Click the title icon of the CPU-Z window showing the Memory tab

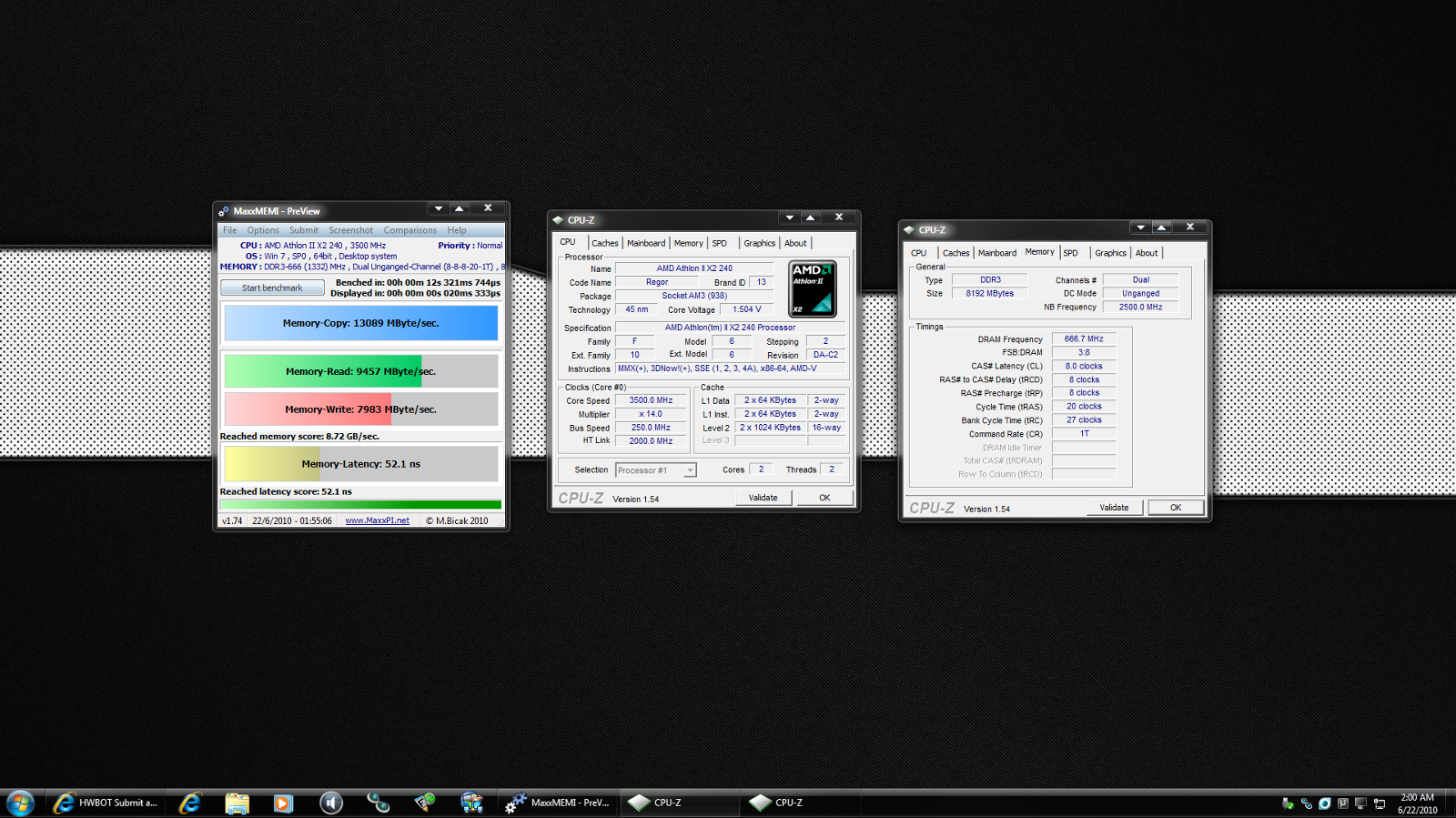pyautogui.click(x=909, y=230)
